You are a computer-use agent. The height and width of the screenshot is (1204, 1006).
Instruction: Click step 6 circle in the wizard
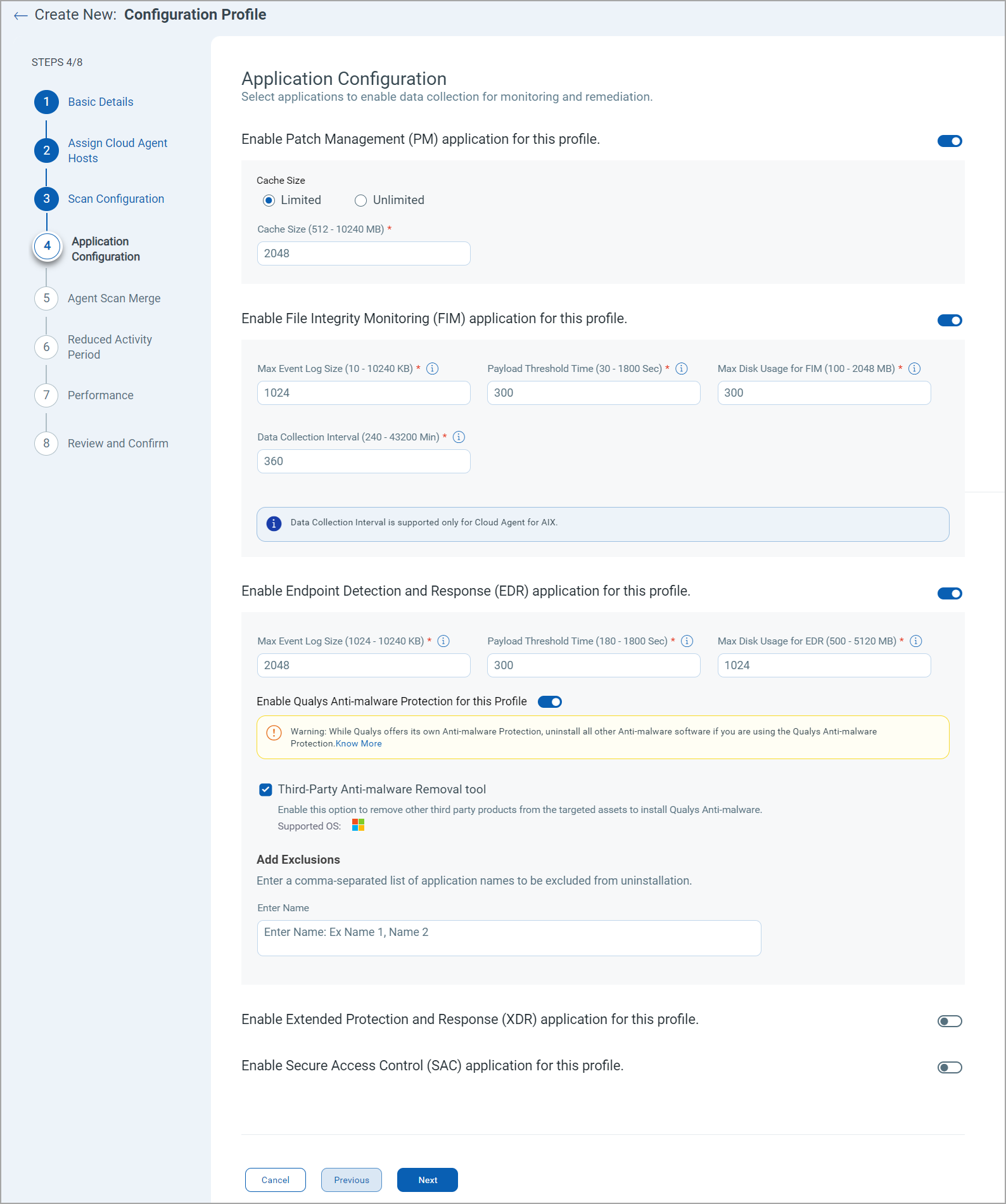coord(46,347)
